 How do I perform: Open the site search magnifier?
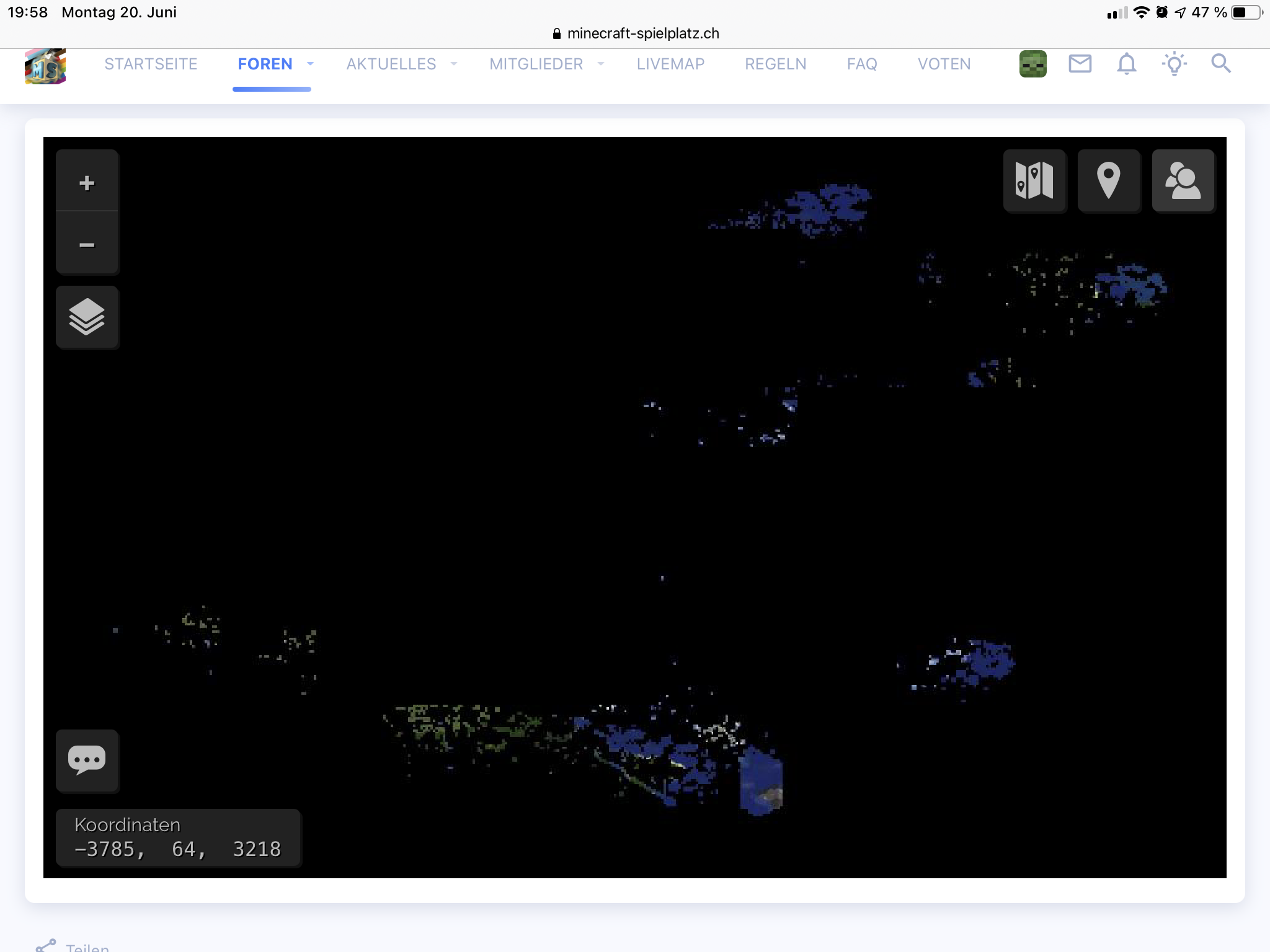[1220, 64]
